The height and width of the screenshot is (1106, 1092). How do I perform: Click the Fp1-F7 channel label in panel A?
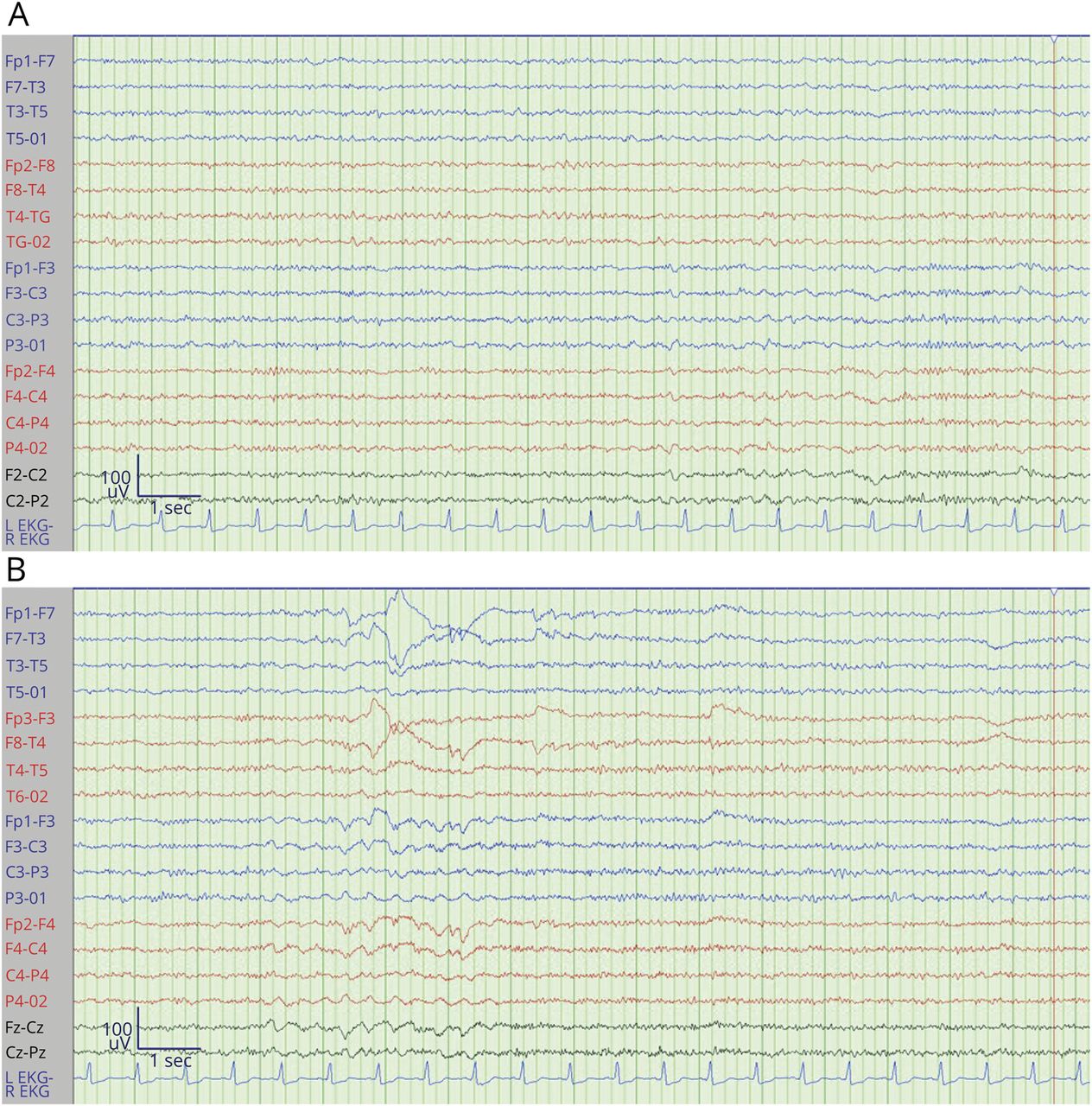pyautogui.click(x=29, y=61)
